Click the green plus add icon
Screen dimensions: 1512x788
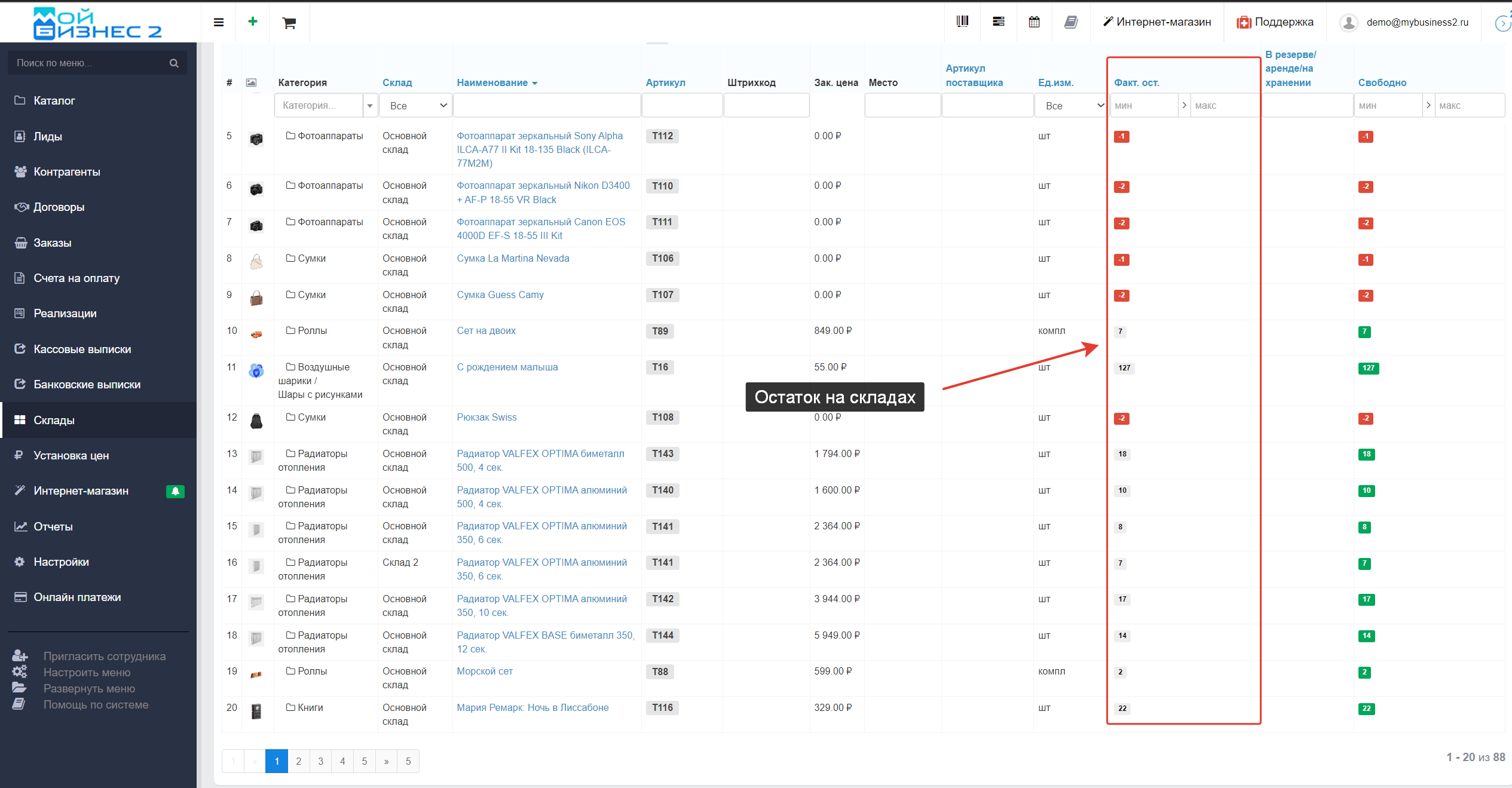(x=253, y=22)
